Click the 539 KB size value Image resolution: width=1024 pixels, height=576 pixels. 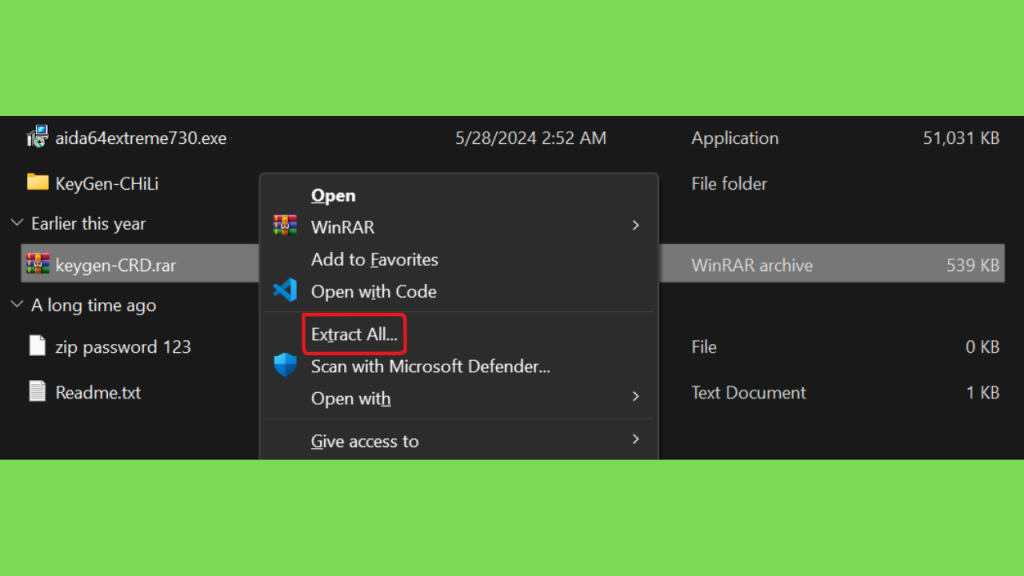coord(972,265)
